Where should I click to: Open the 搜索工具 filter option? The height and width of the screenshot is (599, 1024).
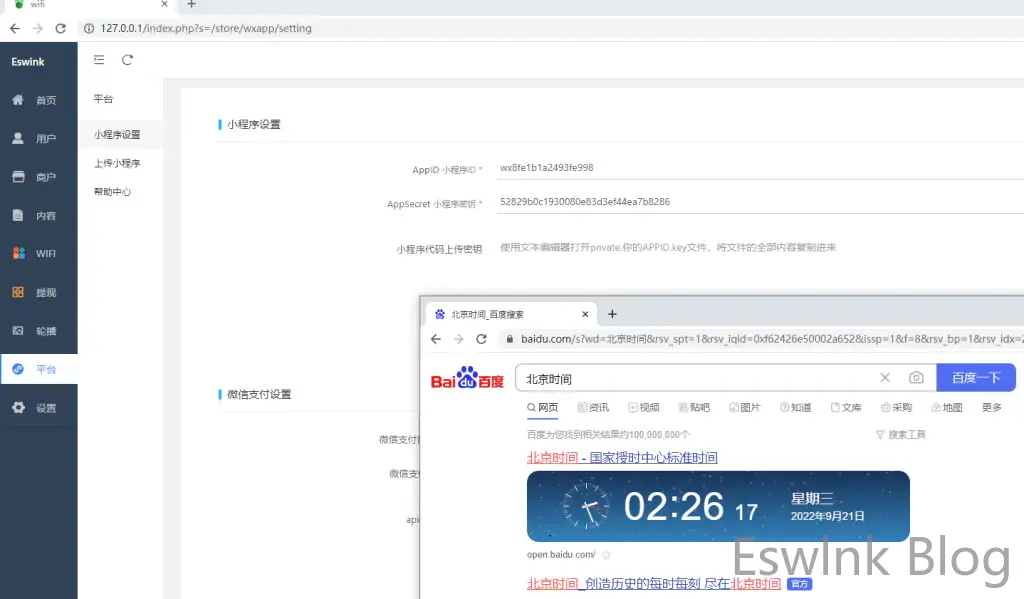pyautogui.click(x=900, y=435)
